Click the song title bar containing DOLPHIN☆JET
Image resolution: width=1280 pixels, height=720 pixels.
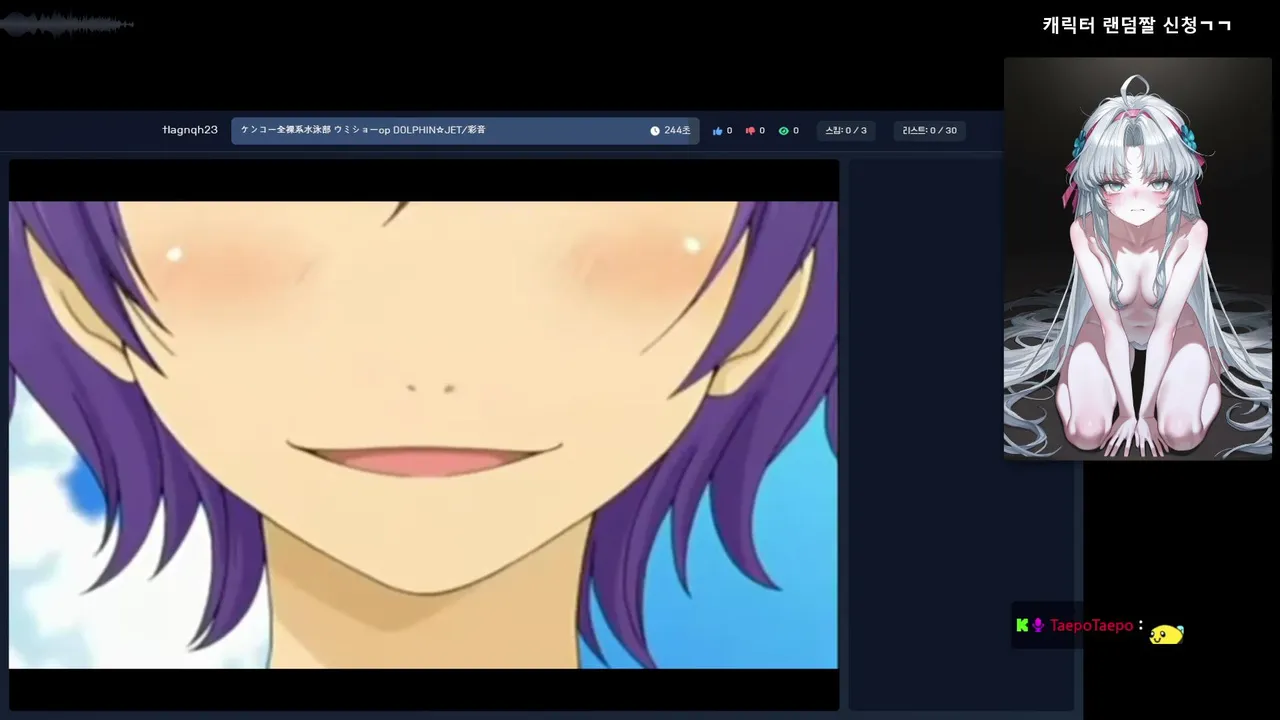tap(465, 131)
